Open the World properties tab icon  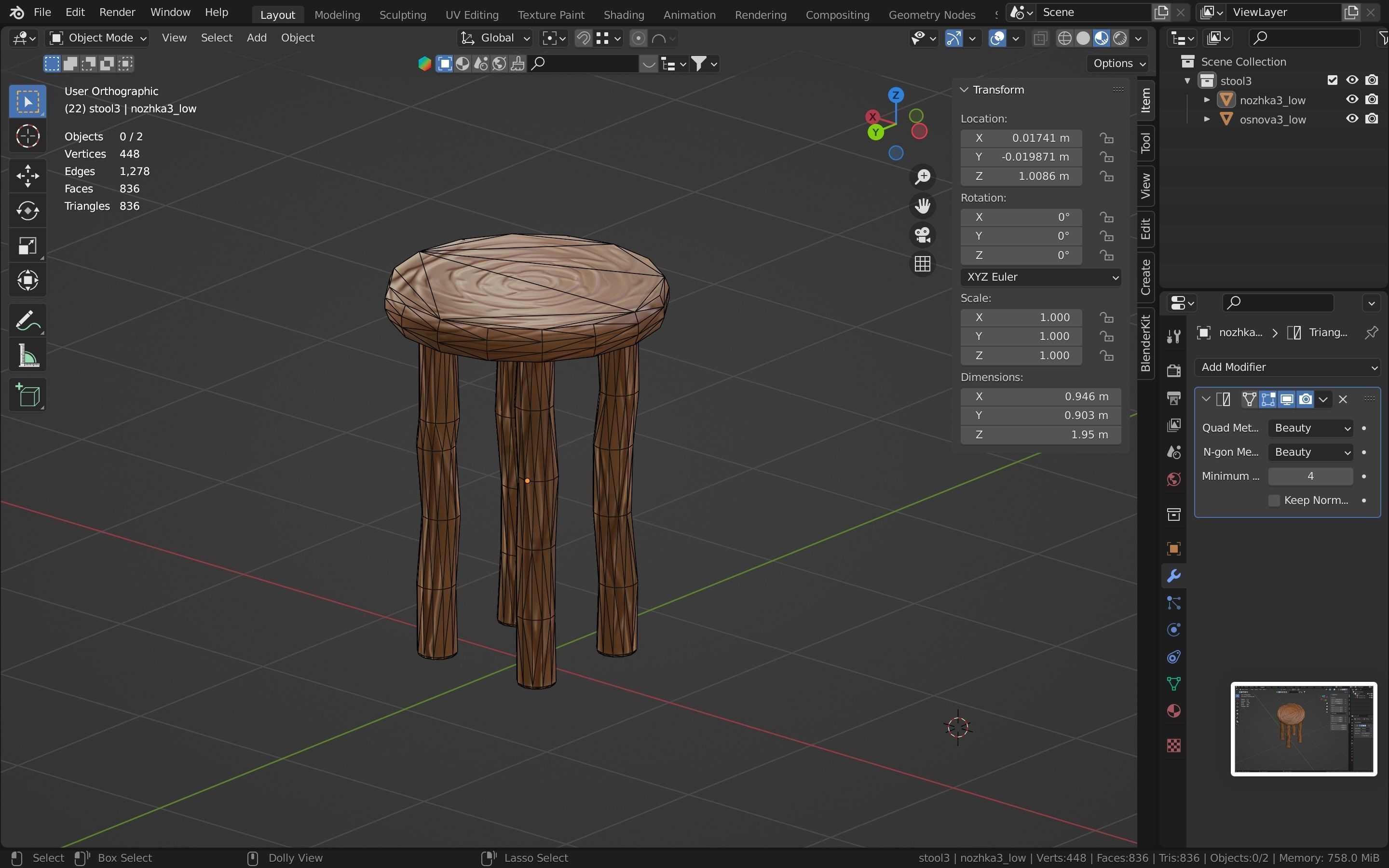(x=1173, y=479)
